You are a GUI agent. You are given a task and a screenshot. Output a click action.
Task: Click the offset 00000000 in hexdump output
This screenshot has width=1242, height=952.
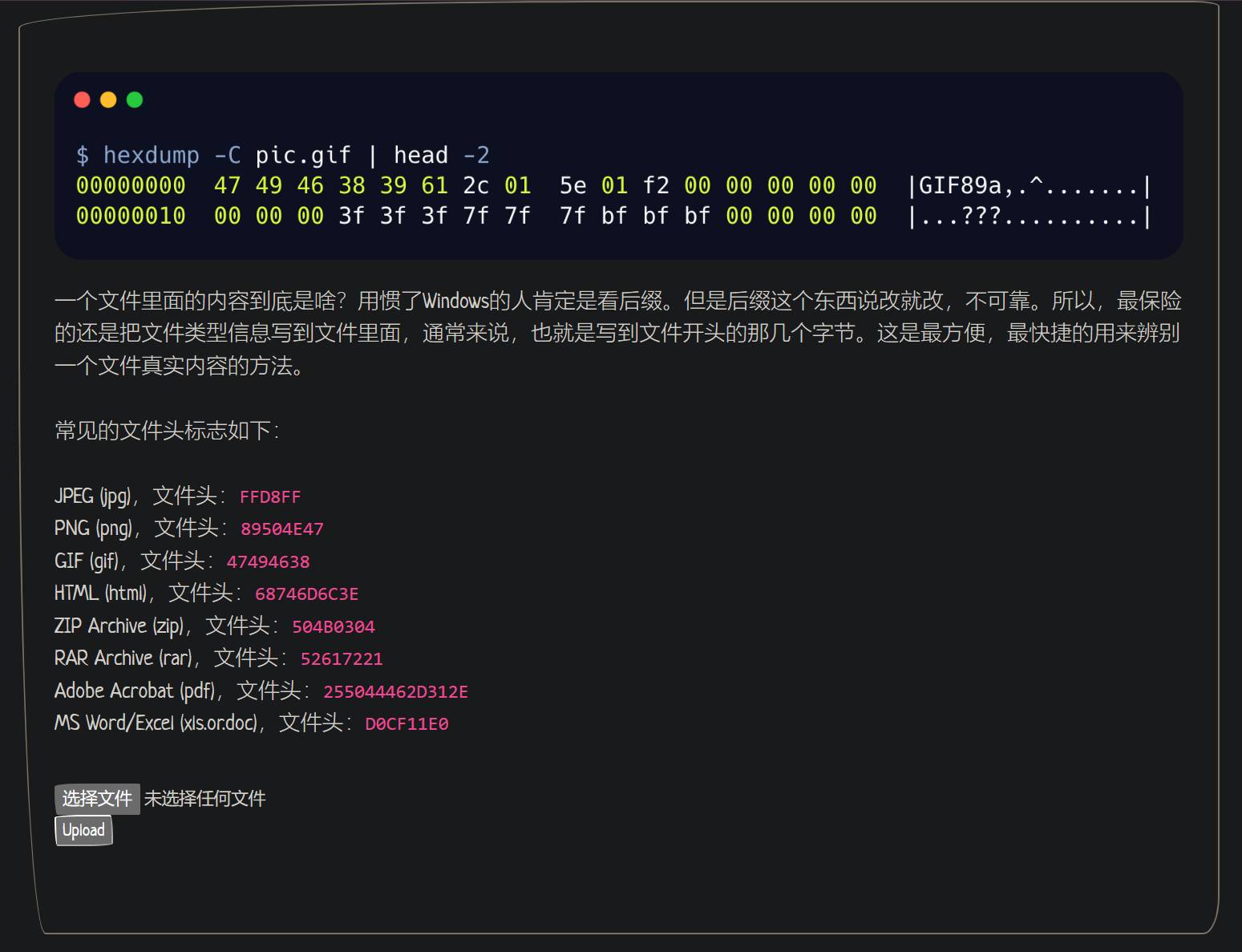[131, 184]
